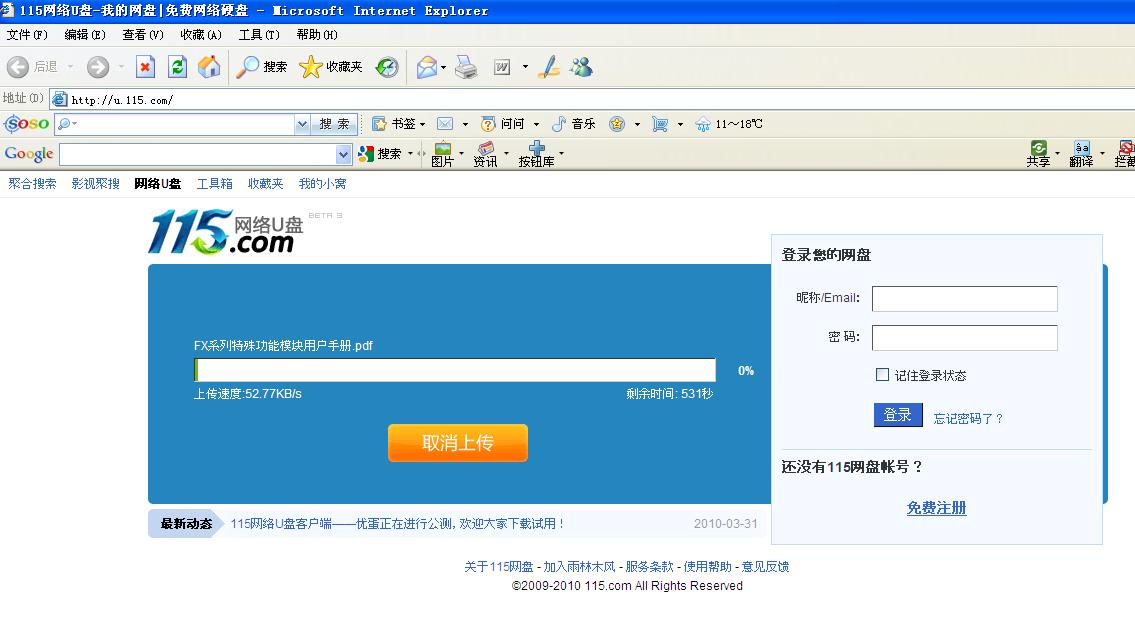Click the shopping cart icon in SOSO bar

[659, 124]
